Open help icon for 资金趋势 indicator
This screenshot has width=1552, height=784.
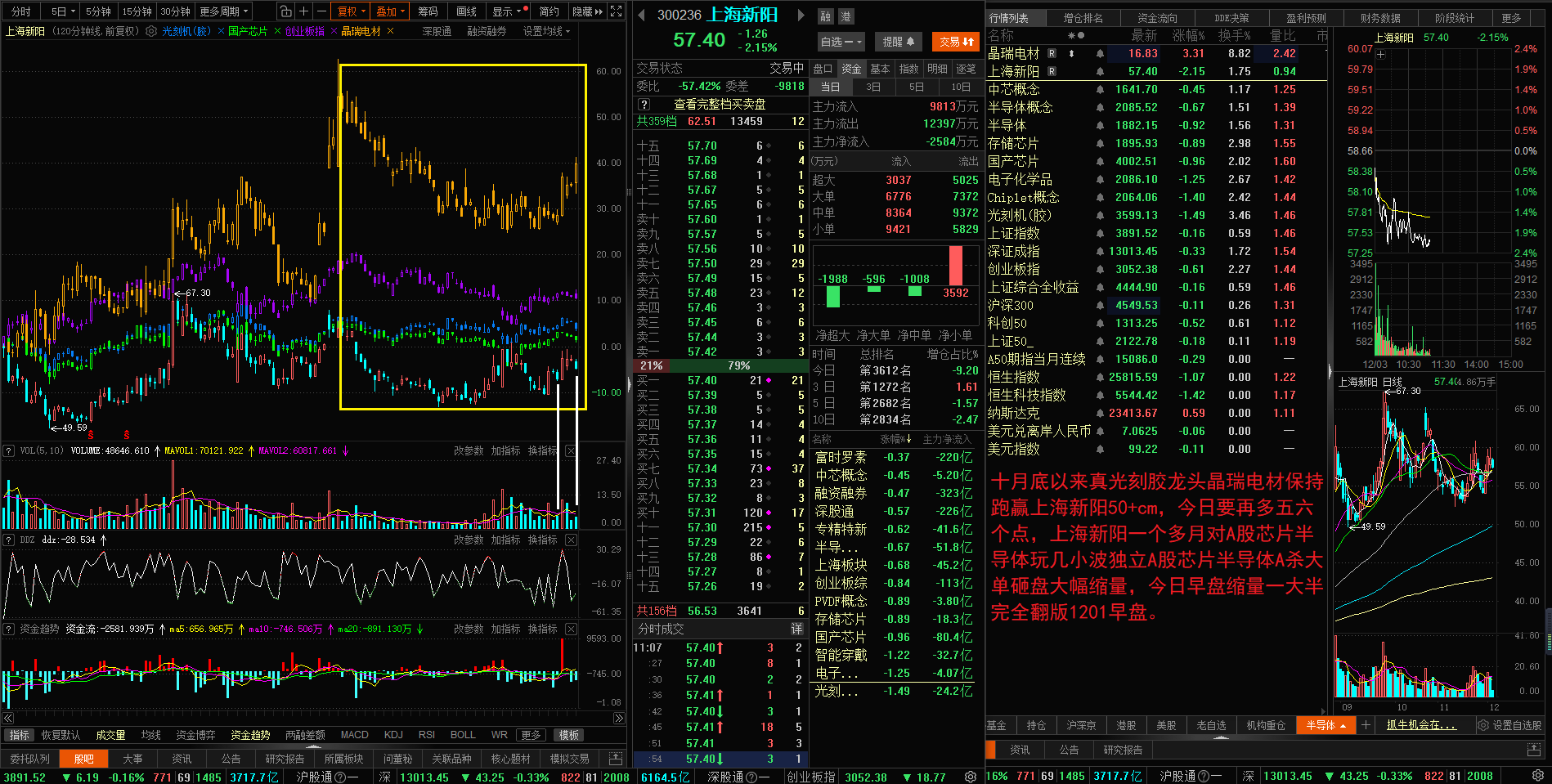tap(9, 629)
